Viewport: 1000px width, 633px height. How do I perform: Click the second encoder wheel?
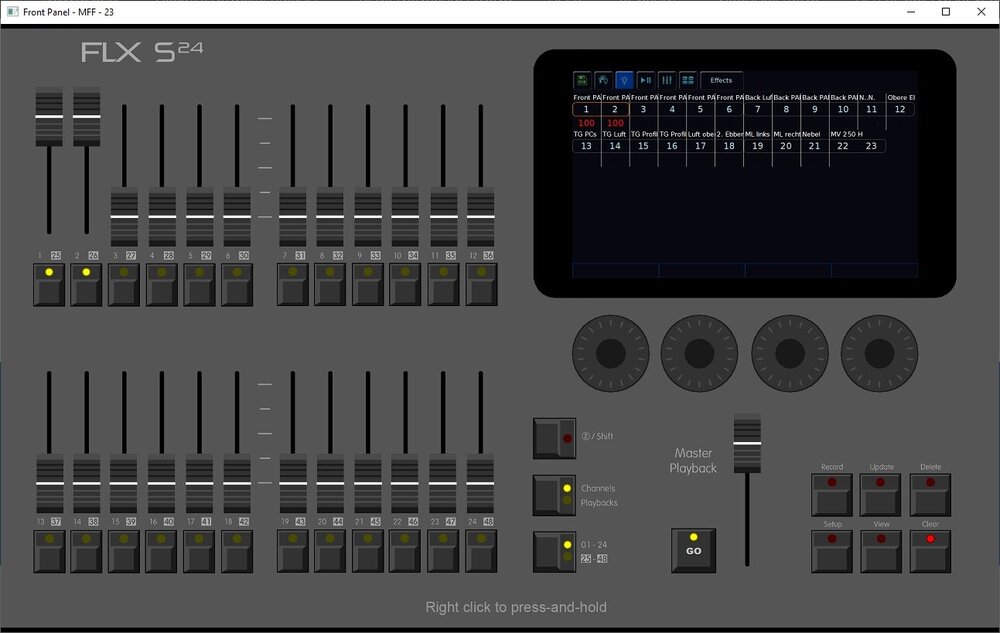pos(699,353)
